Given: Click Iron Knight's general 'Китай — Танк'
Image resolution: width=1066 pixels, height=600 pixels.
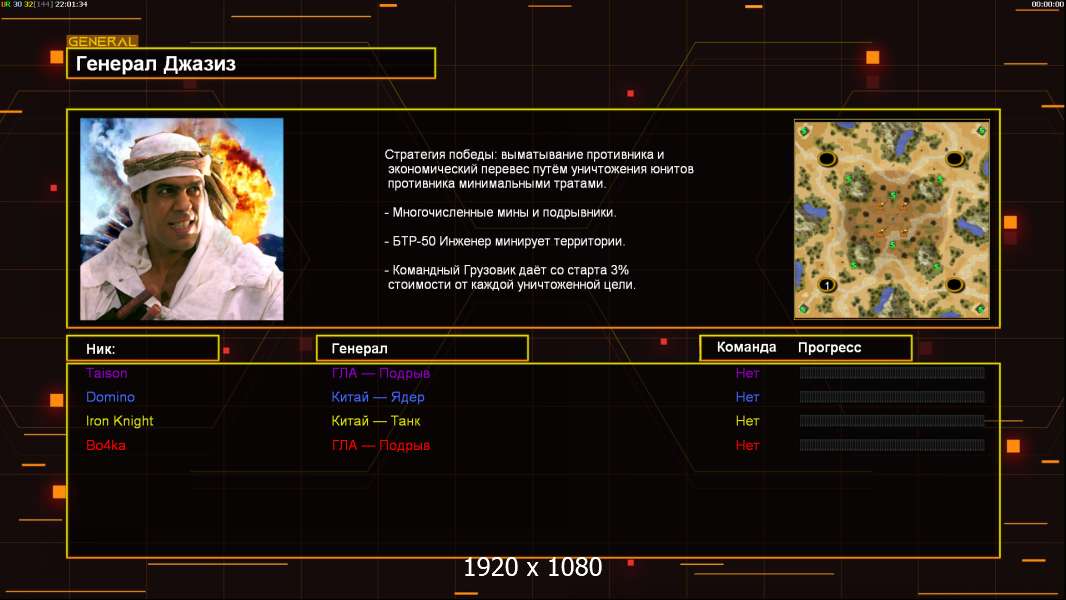Looking at the screenshot, I should [x=376, y=421].
